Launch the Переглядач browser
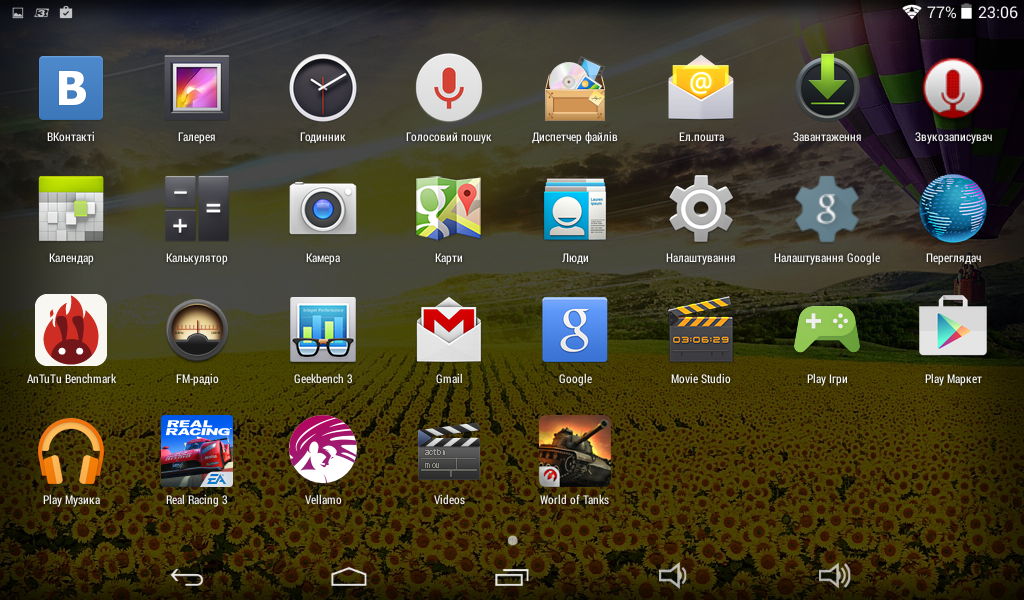This screenshot has width=1024, height=600. click(x=953, y=209)
